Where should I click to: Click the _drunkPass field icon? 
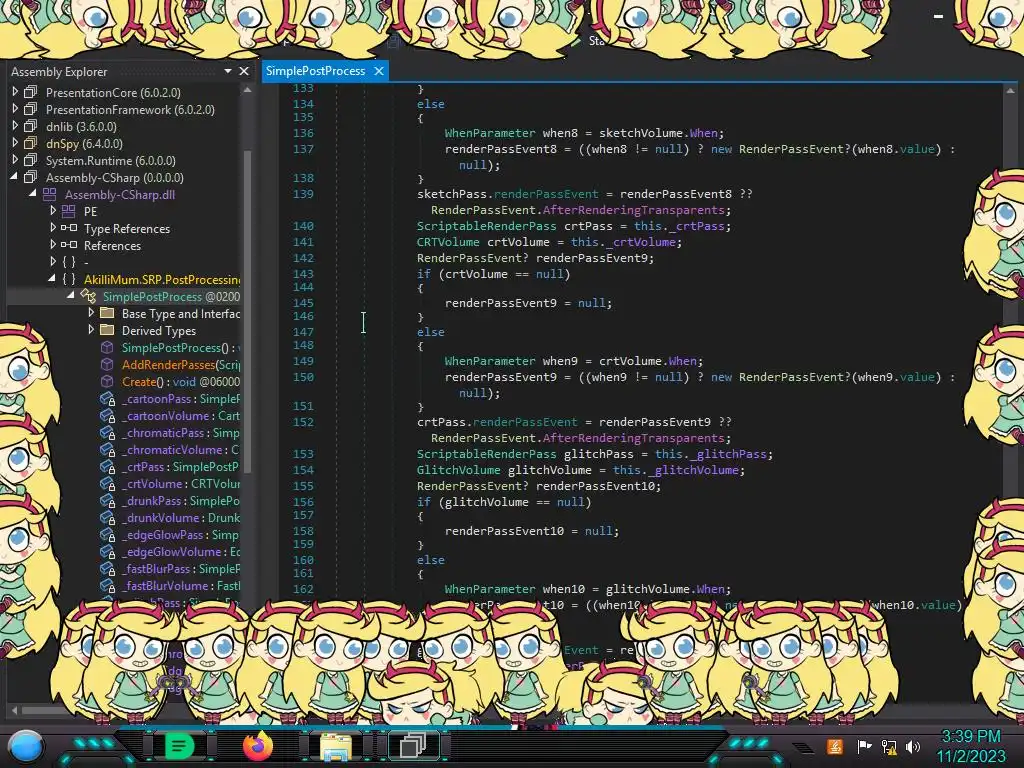[x=107, y=500]
